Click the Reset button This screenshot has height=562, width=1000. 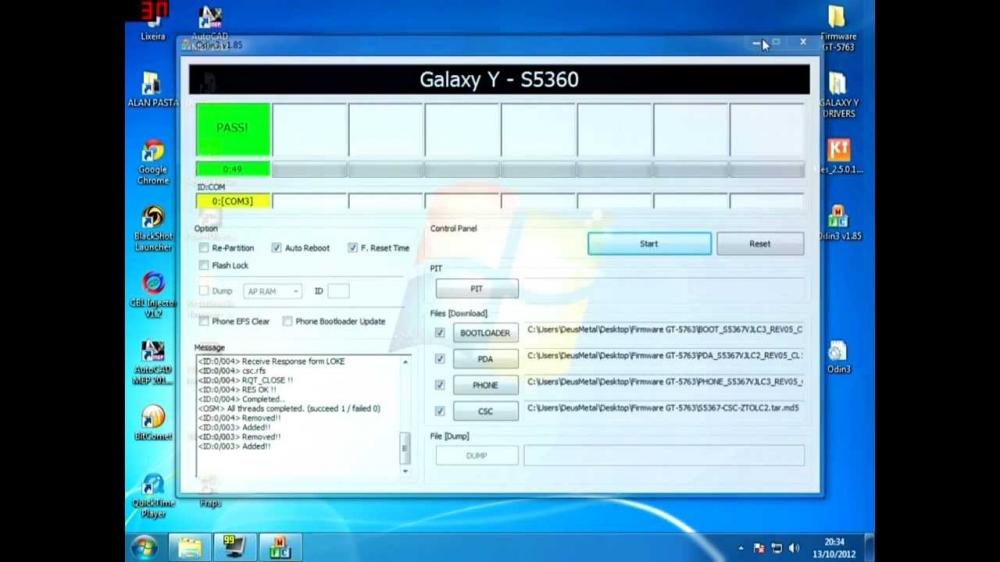(760, 244)
